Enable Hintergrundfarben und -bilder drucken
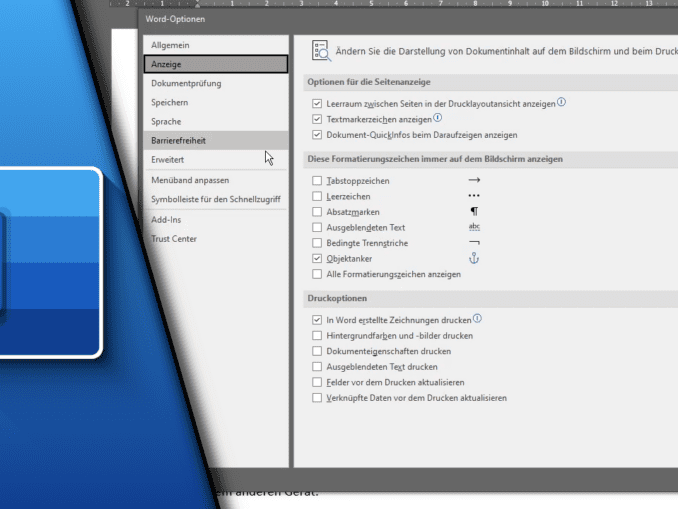Screen dimensions: 678x509 (317, 336)
